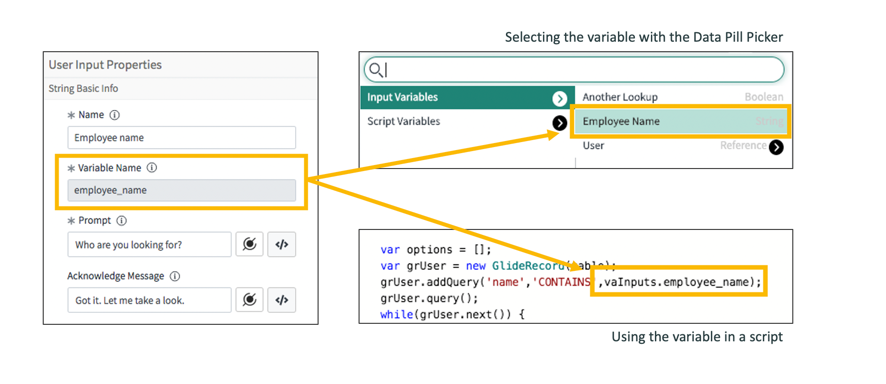Select the Script Variables category
886x384 pixels.
[x=467, y=121]
